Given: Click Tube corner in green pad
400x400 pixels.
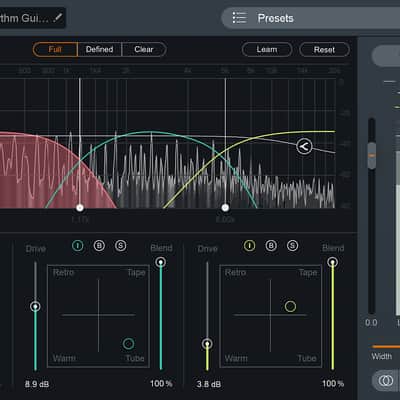Looking at the screenshot, I should pos(135,358).
